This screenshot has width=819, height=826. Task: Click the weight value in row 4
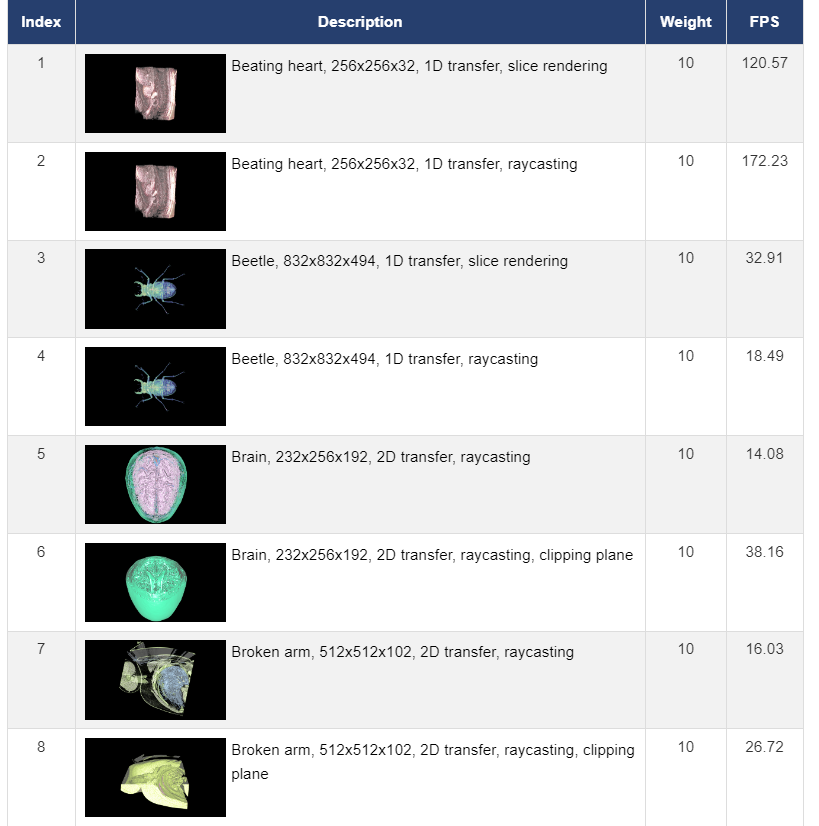[686, 356]
